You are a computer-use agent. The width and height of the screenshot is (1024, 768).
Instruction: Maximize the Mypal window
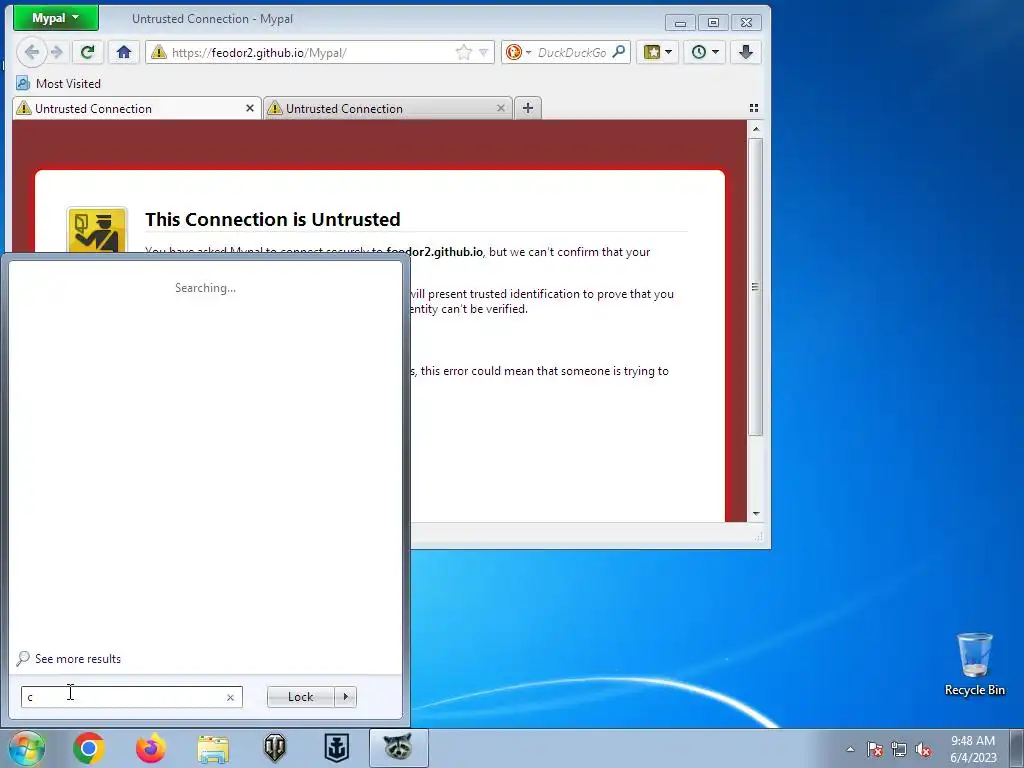coord(713,23)
